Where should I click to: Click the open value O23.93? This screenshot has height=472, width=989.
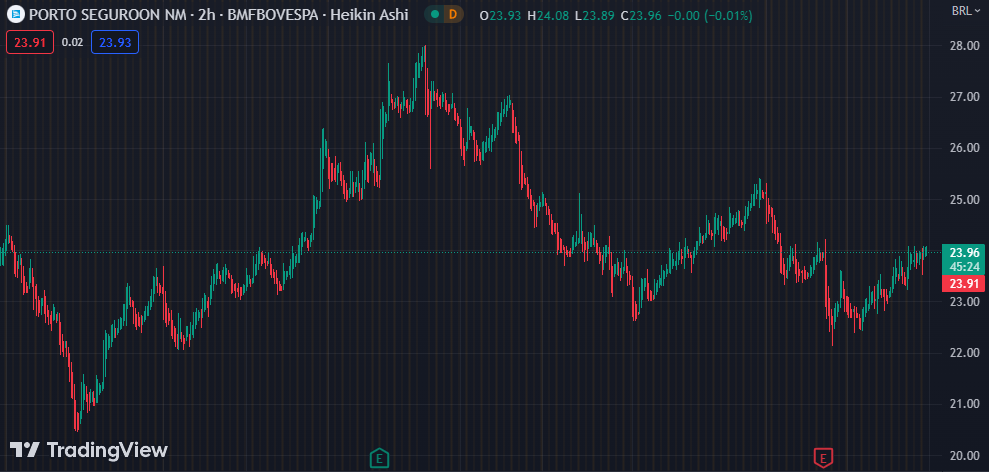click(x=501, y=15)
